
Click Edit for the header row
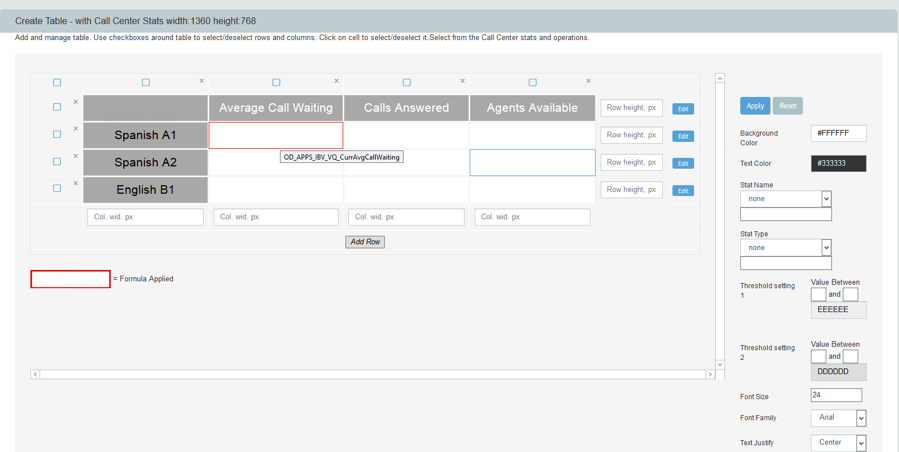coord(683,109)
